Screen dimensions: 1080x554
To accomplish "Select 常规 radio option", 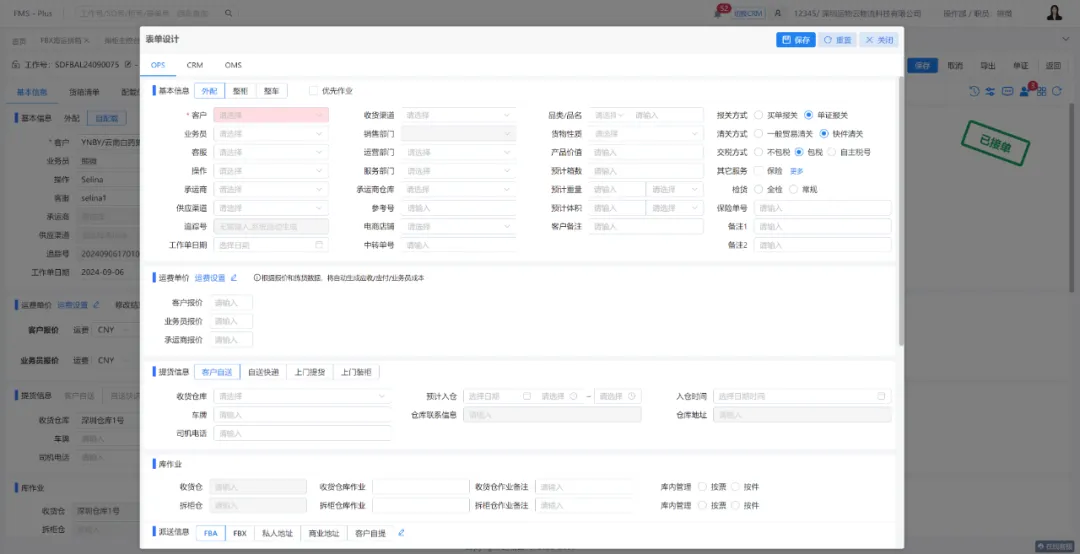I will [793, 189].
